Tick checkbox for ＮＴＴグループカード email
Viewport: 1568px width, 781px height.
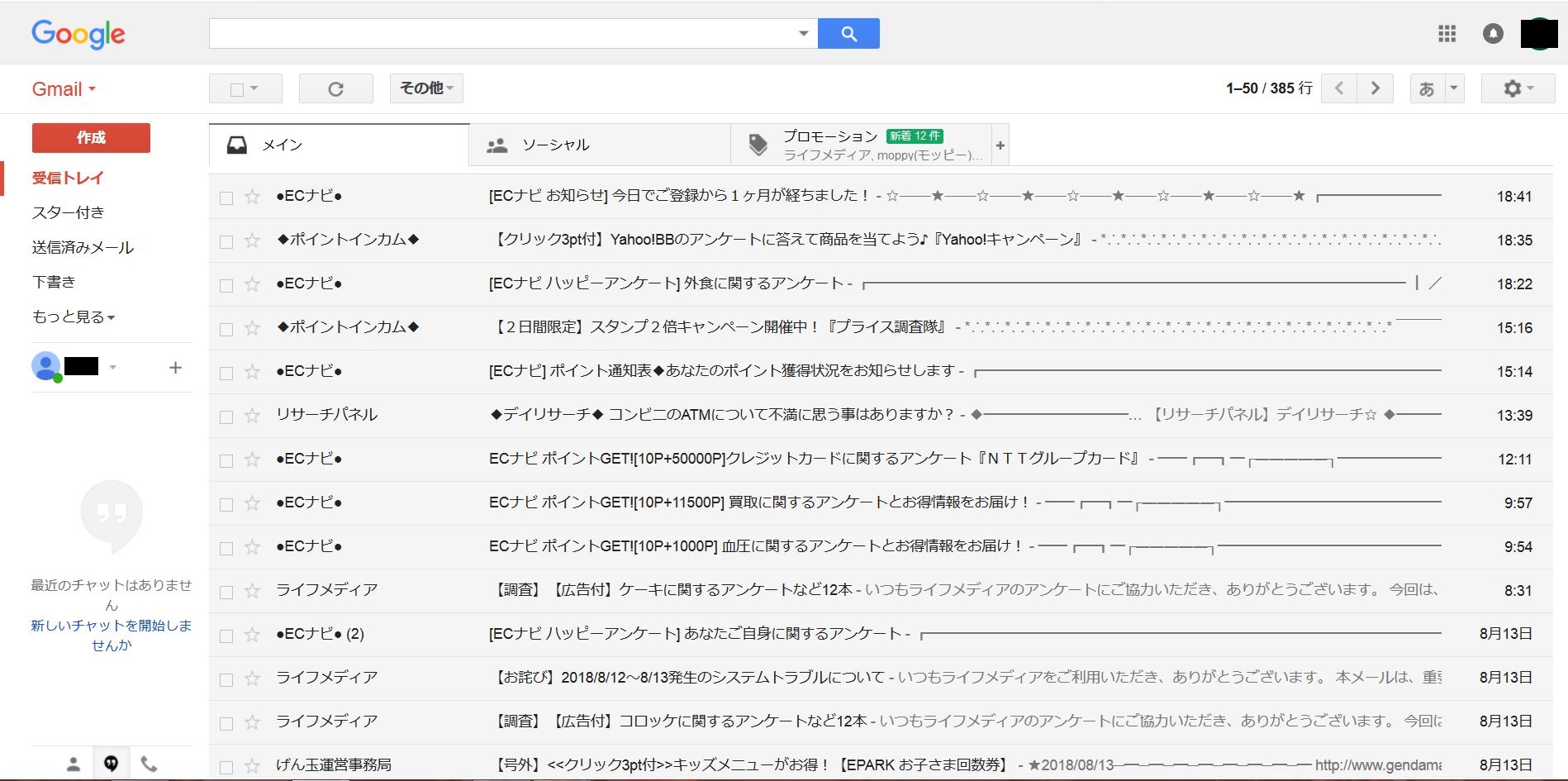[226, 460]
